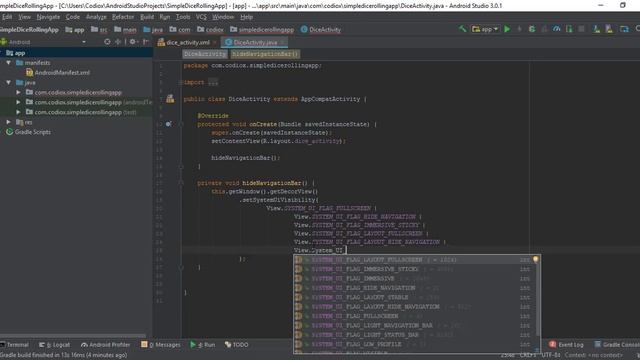This screenshot has width=640, height=360.
Task: Open the Refactor menu
Action: (x=123, y=17)
